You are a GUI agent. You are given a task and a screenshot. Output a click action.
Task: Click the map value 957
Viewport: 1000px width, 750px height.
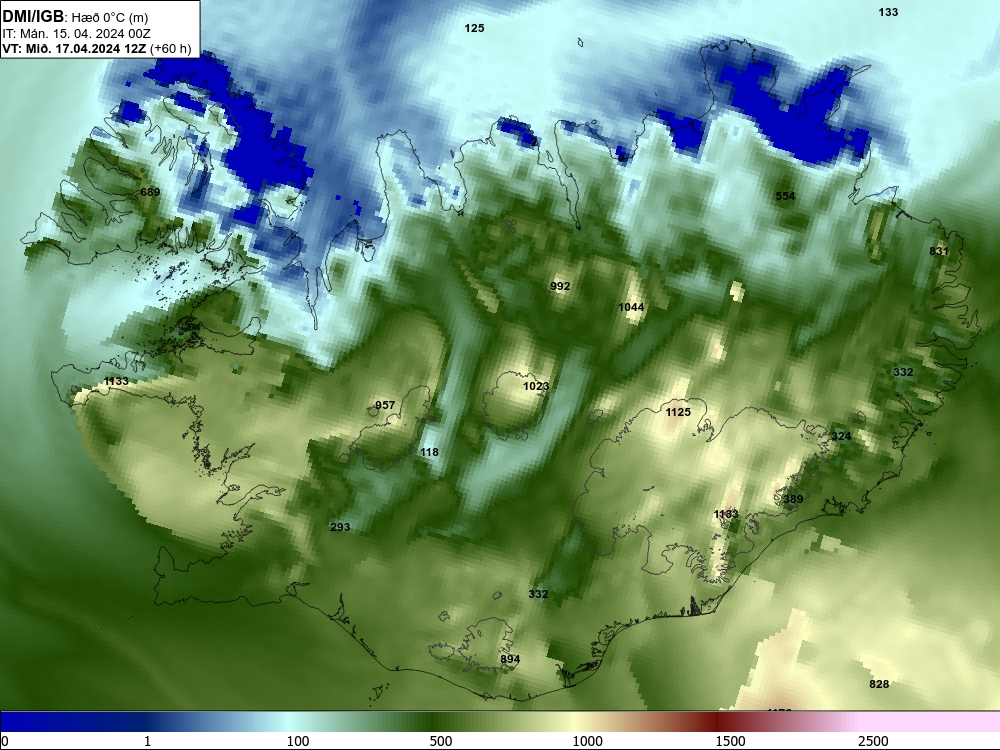(385, 406)
